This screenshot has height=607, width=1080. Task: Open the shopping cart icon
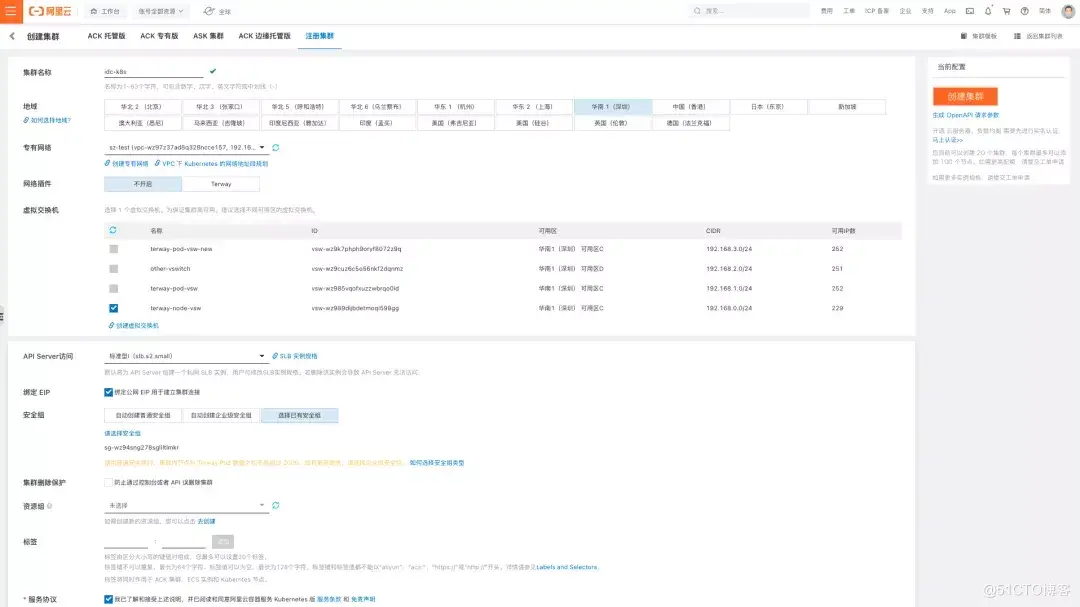[x=1006, y=11]
